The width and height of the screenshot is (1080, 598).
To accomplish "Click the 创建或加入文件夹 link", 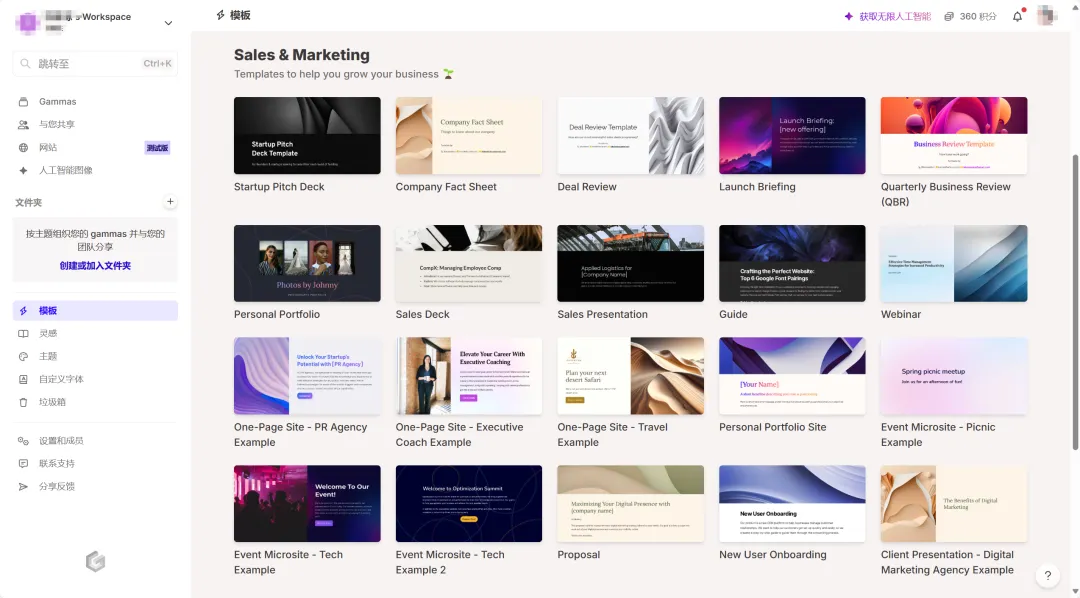I will click(95, 266).
